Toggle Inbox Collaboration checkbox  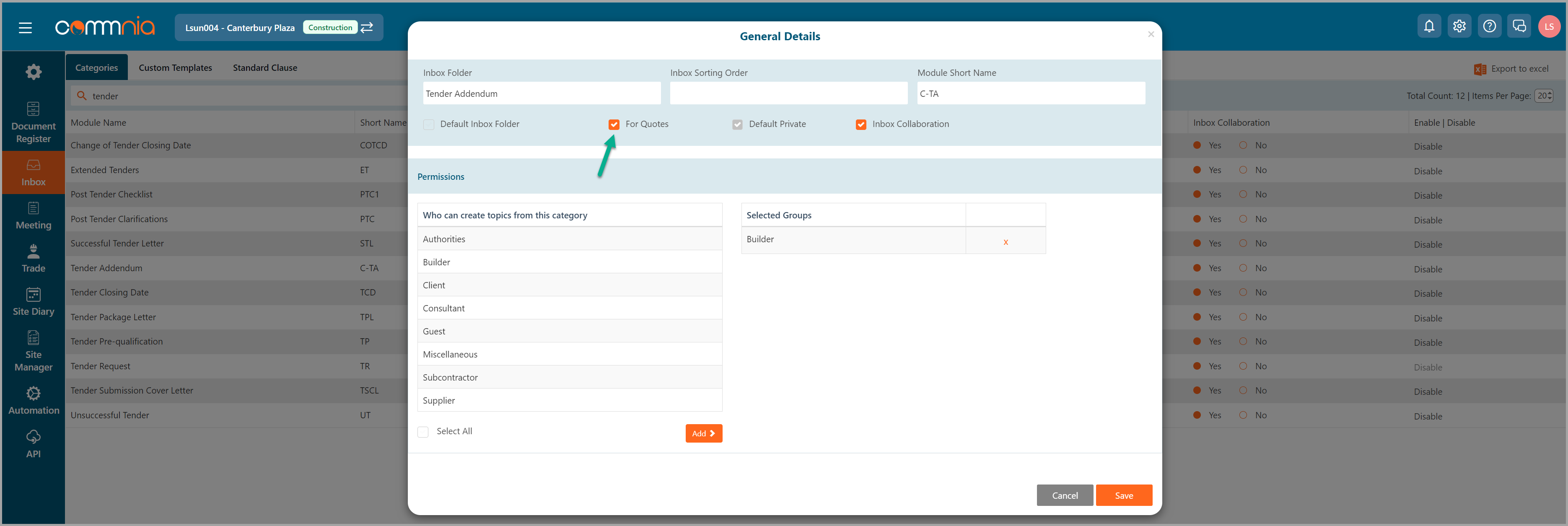point(860,124)
